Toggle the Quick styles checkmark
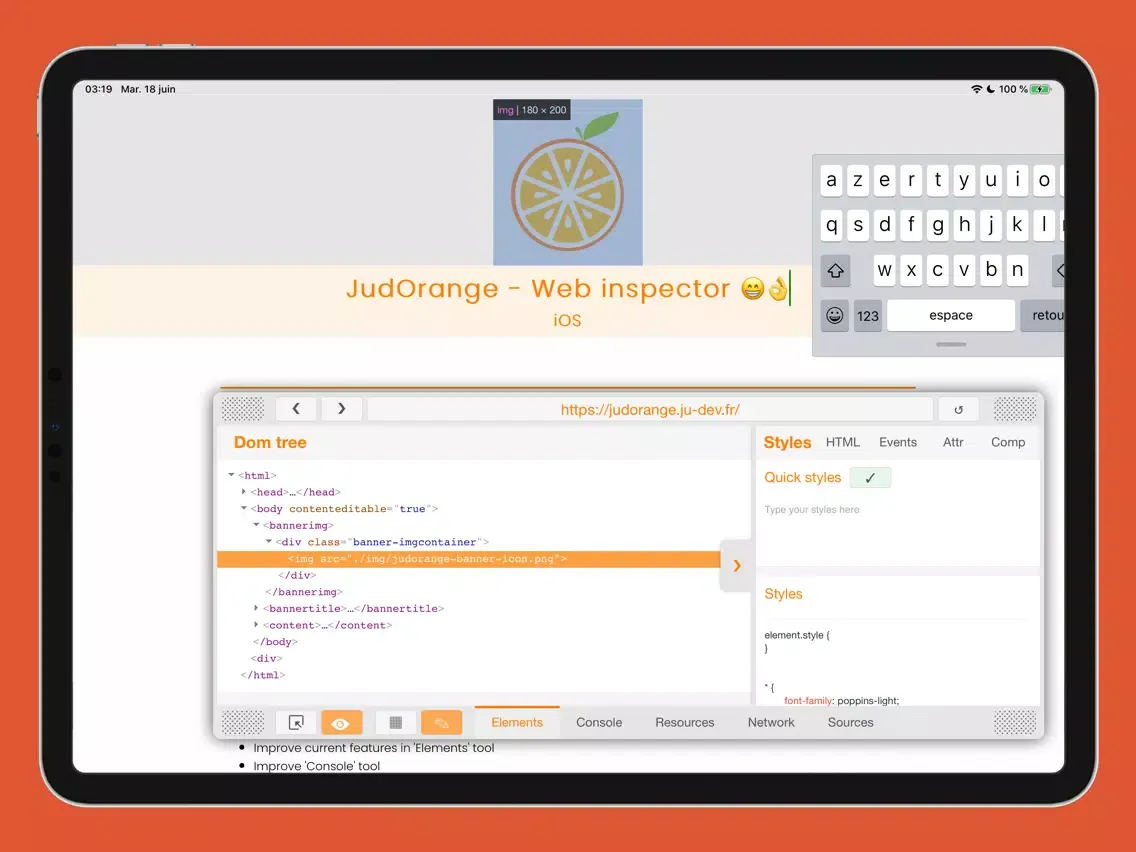 tap(869, 477)
